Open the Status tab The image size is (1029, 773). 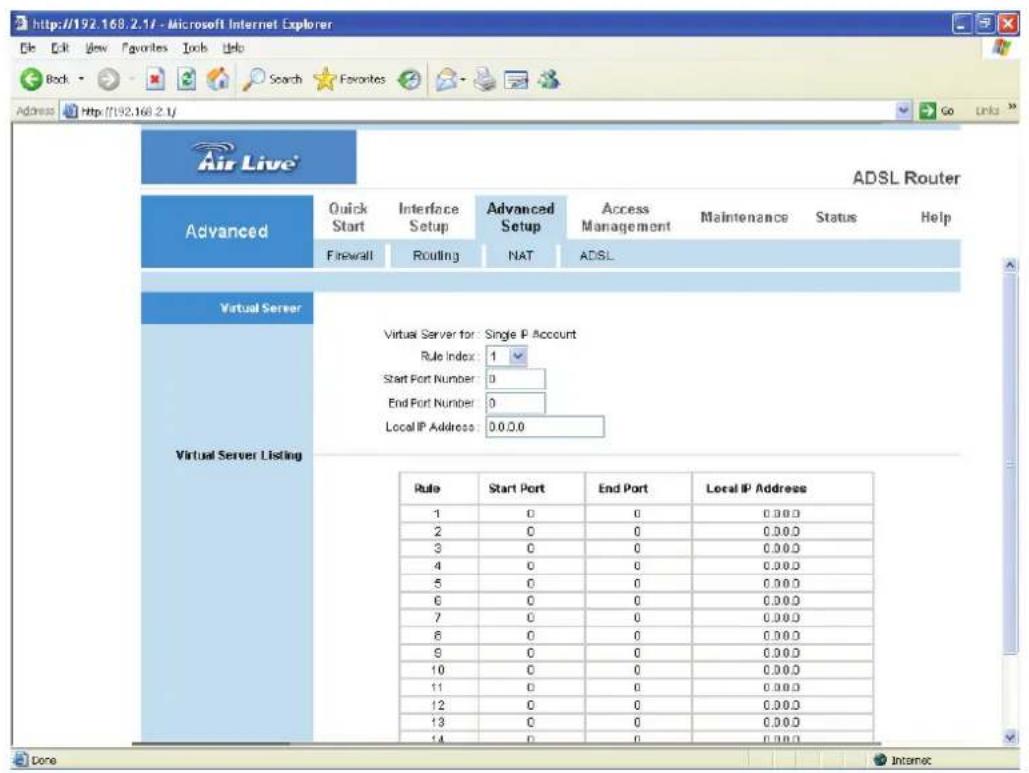(x=836, y=217)
